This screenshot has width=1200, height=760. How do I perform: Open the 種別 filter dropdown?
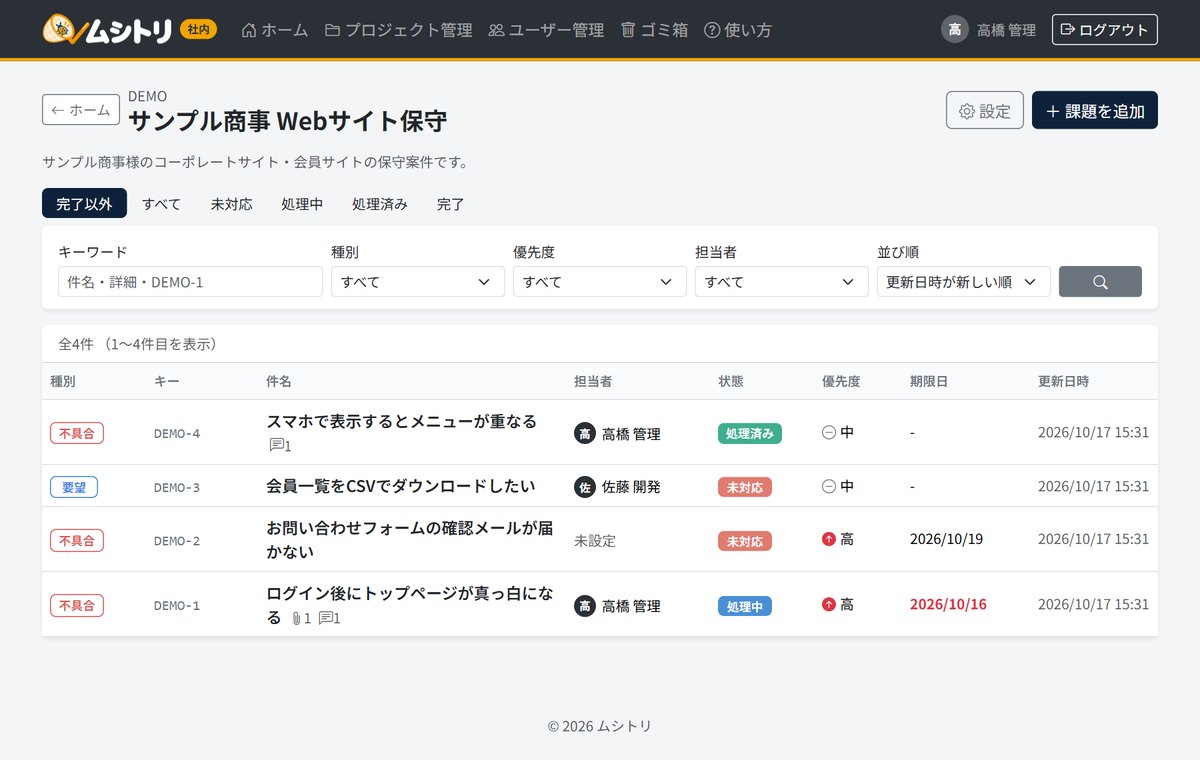[418, 282]
